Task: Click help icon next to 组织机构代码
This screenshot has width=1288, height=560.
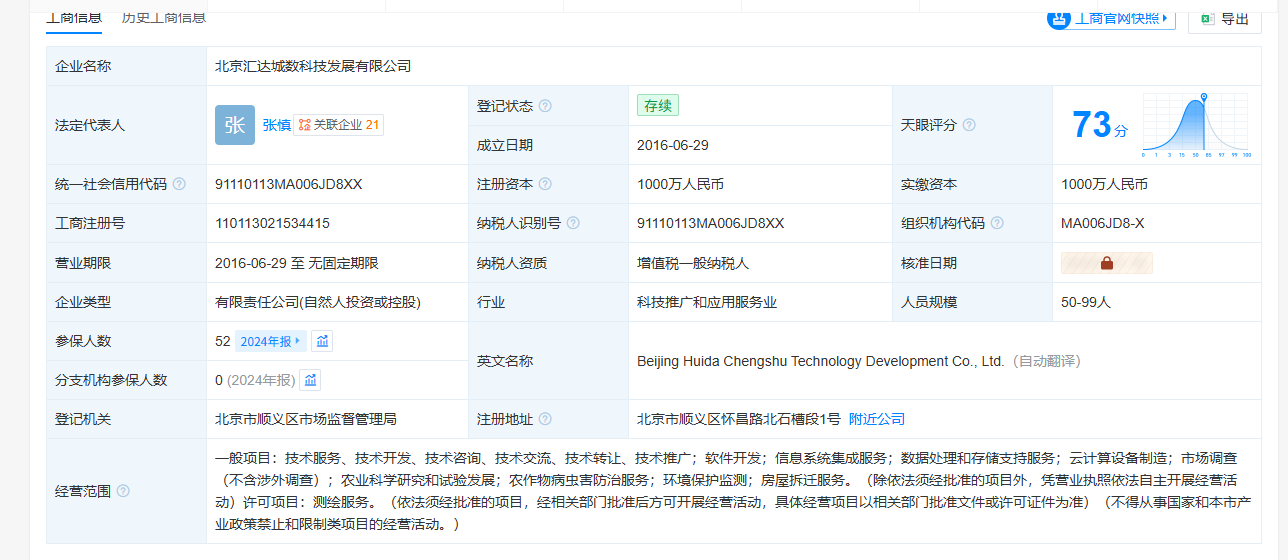Action: (x=997, y=223)
